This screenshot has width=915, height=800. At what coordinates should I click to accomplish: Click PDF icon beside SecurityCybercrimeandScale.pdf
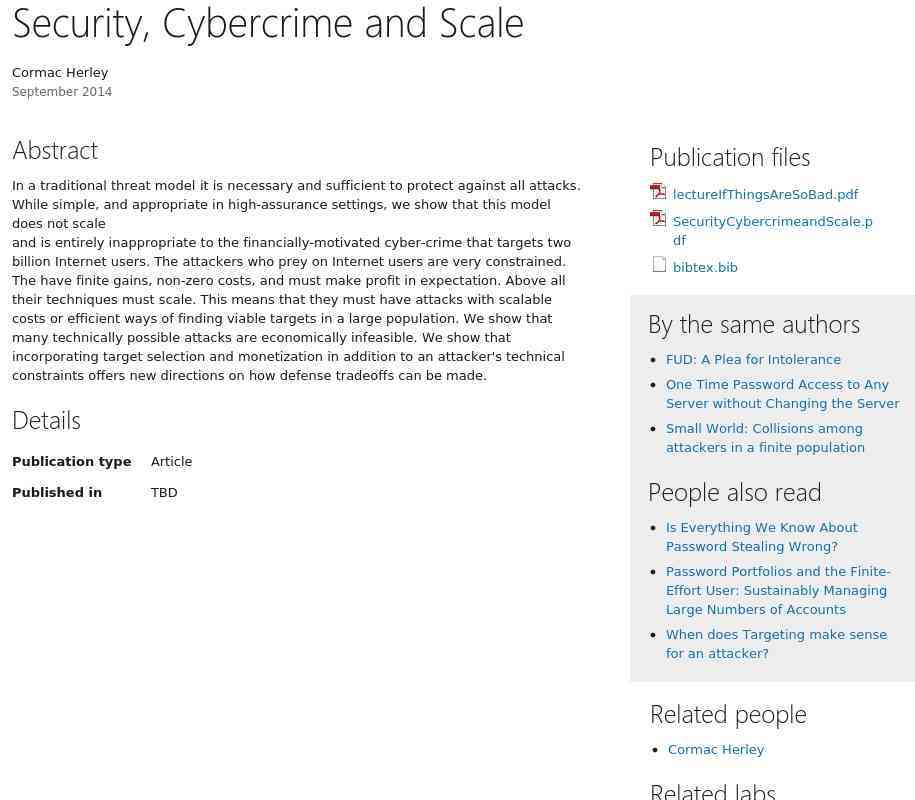pos(658,219)
